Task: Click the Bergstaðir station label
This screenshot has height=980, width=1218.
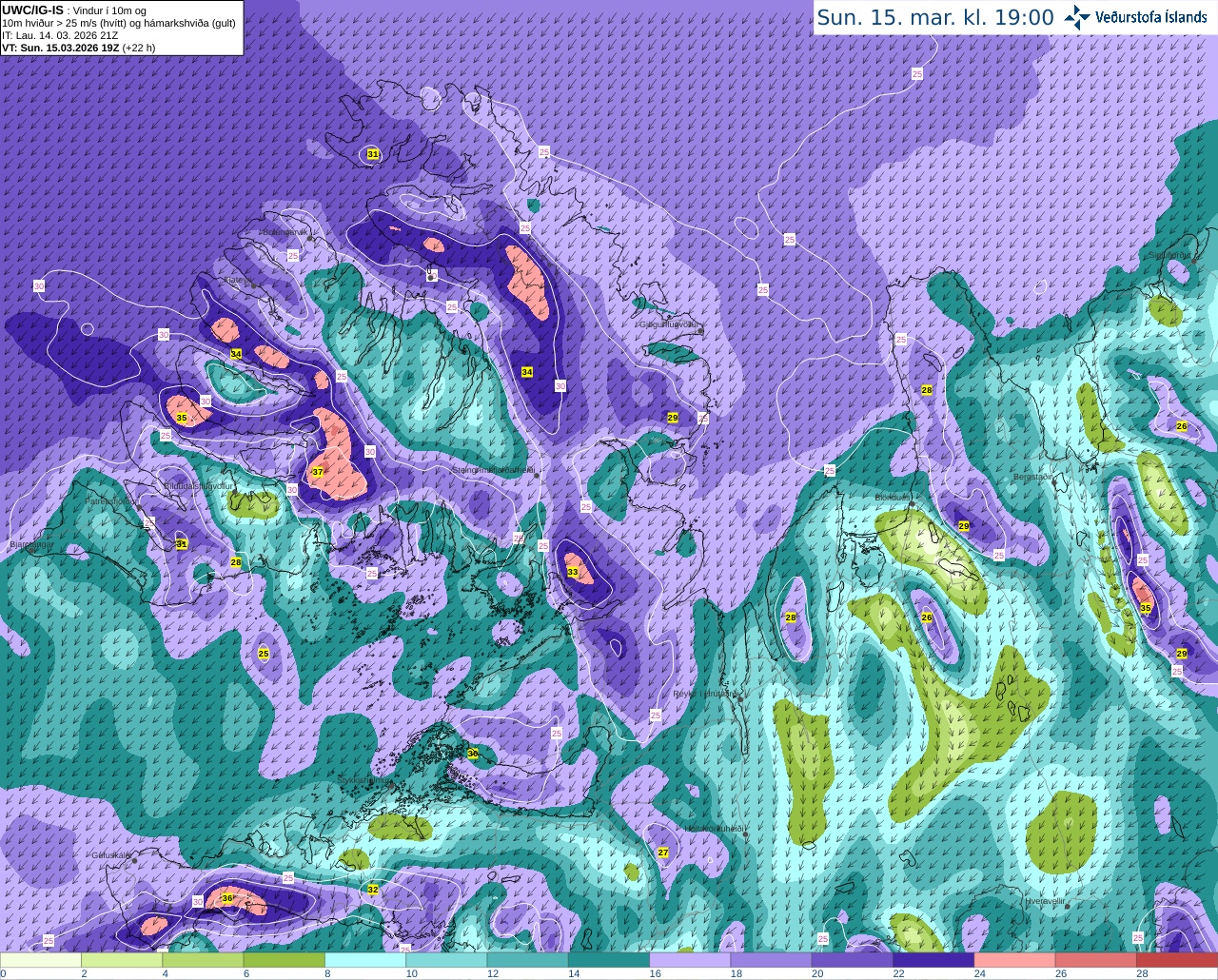Action: coord(1032,477)
